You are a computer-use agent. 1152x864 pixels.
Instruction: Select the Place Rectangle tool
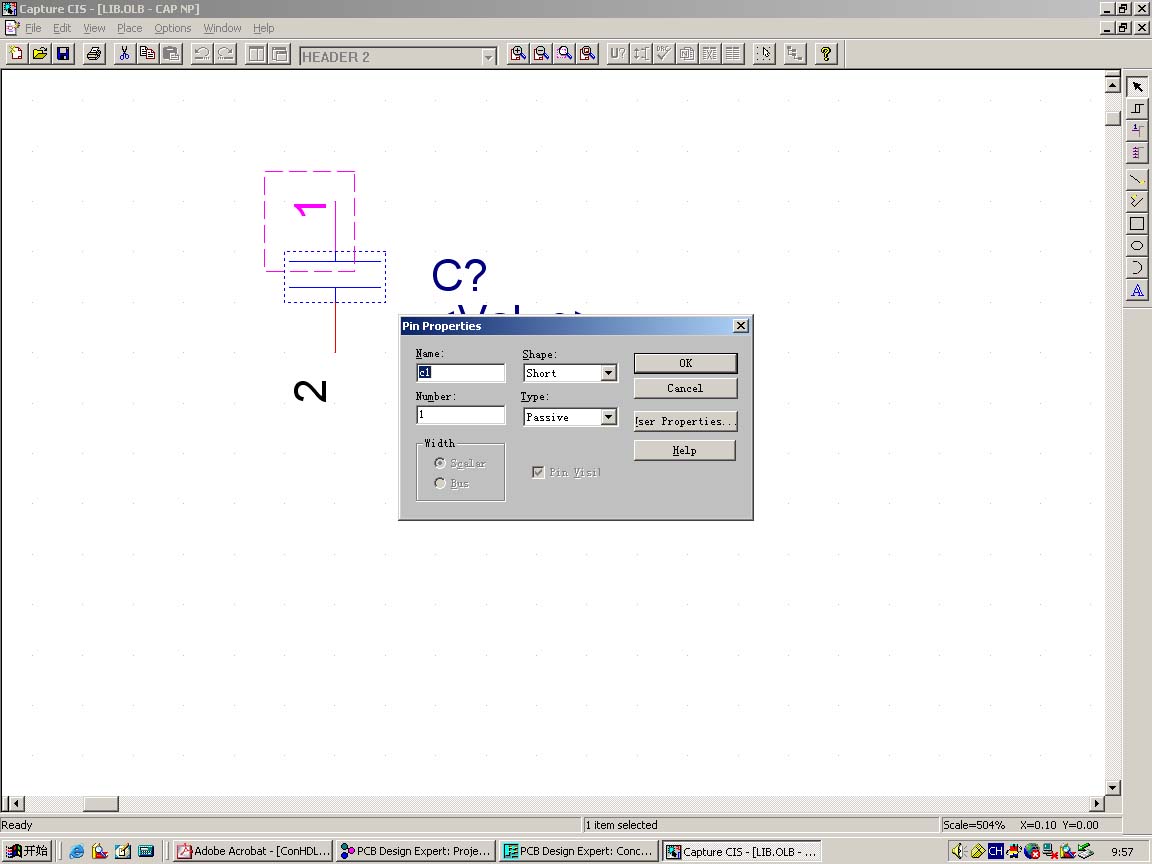pyautogui.click(x=1137, y=223)
